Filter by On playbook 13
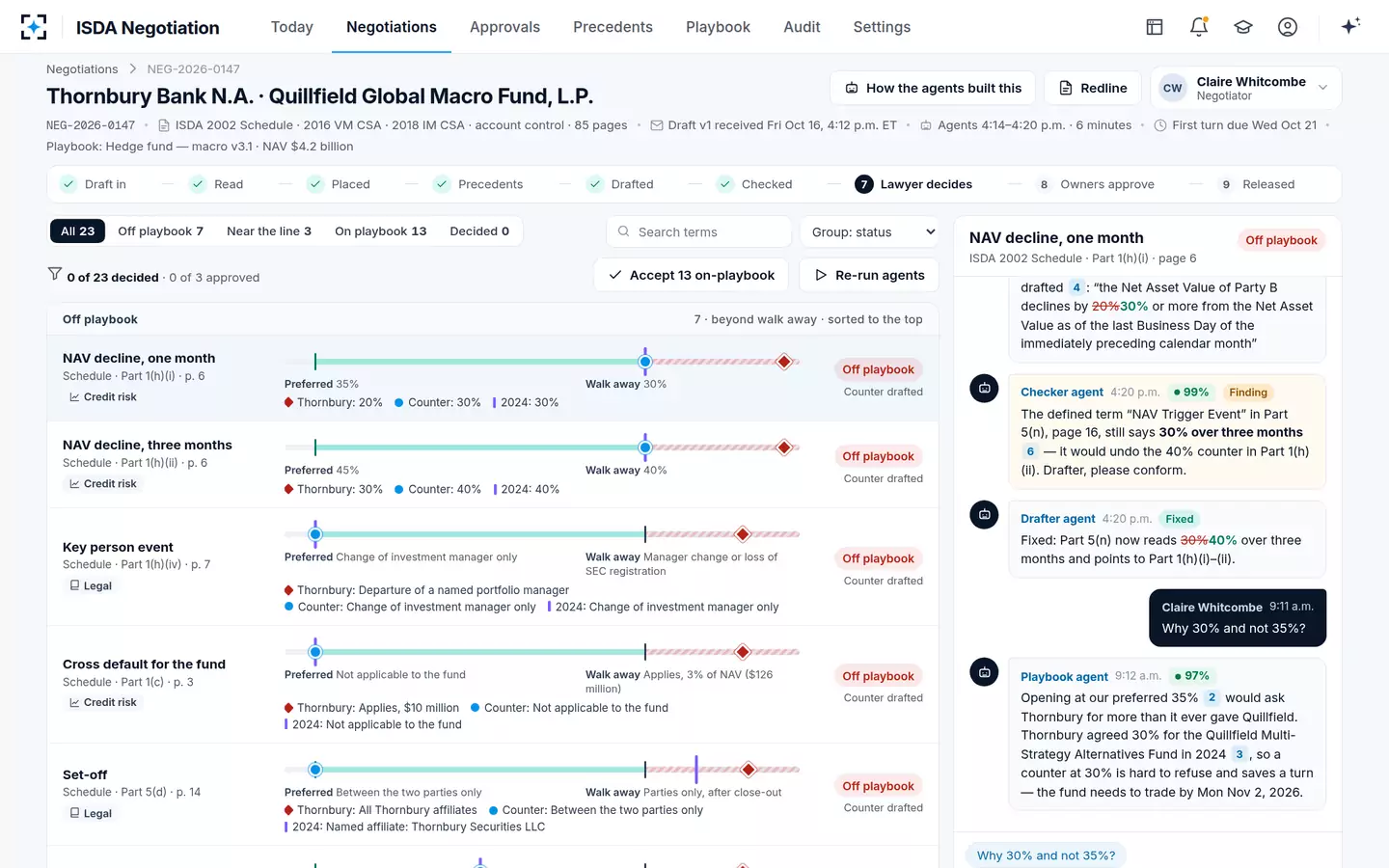The width and height of the screenshot is (1389, 868). (x=380, y=231)
